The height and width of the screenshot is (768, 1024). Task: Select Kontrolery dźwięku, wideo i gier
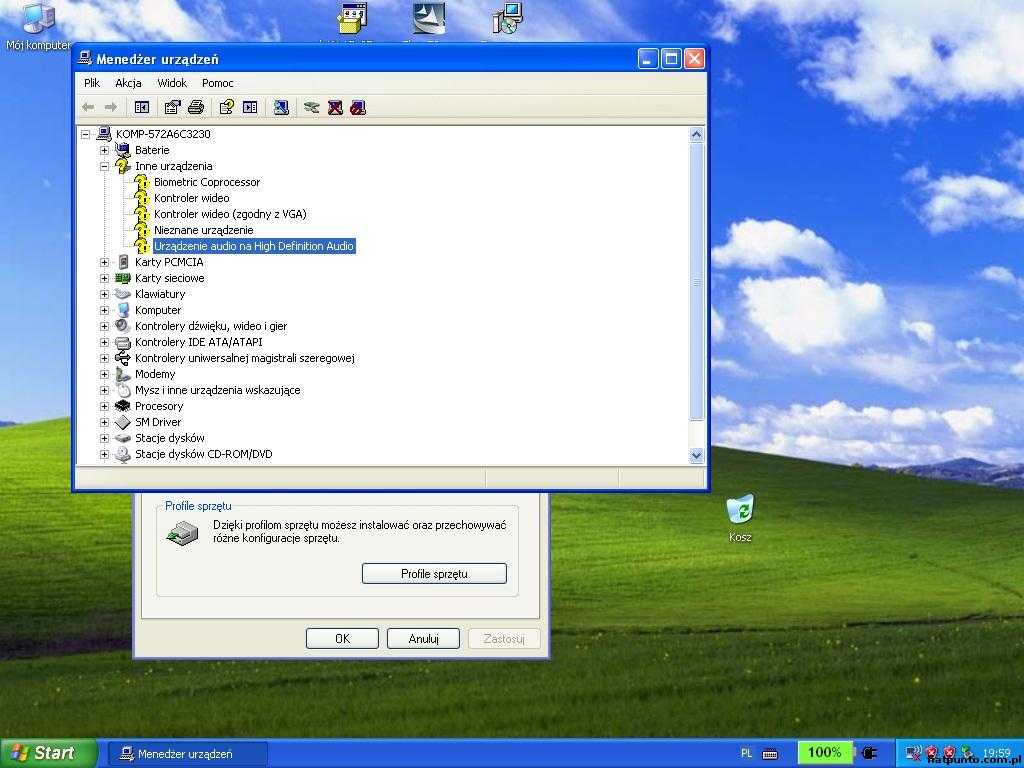[211, 326]
